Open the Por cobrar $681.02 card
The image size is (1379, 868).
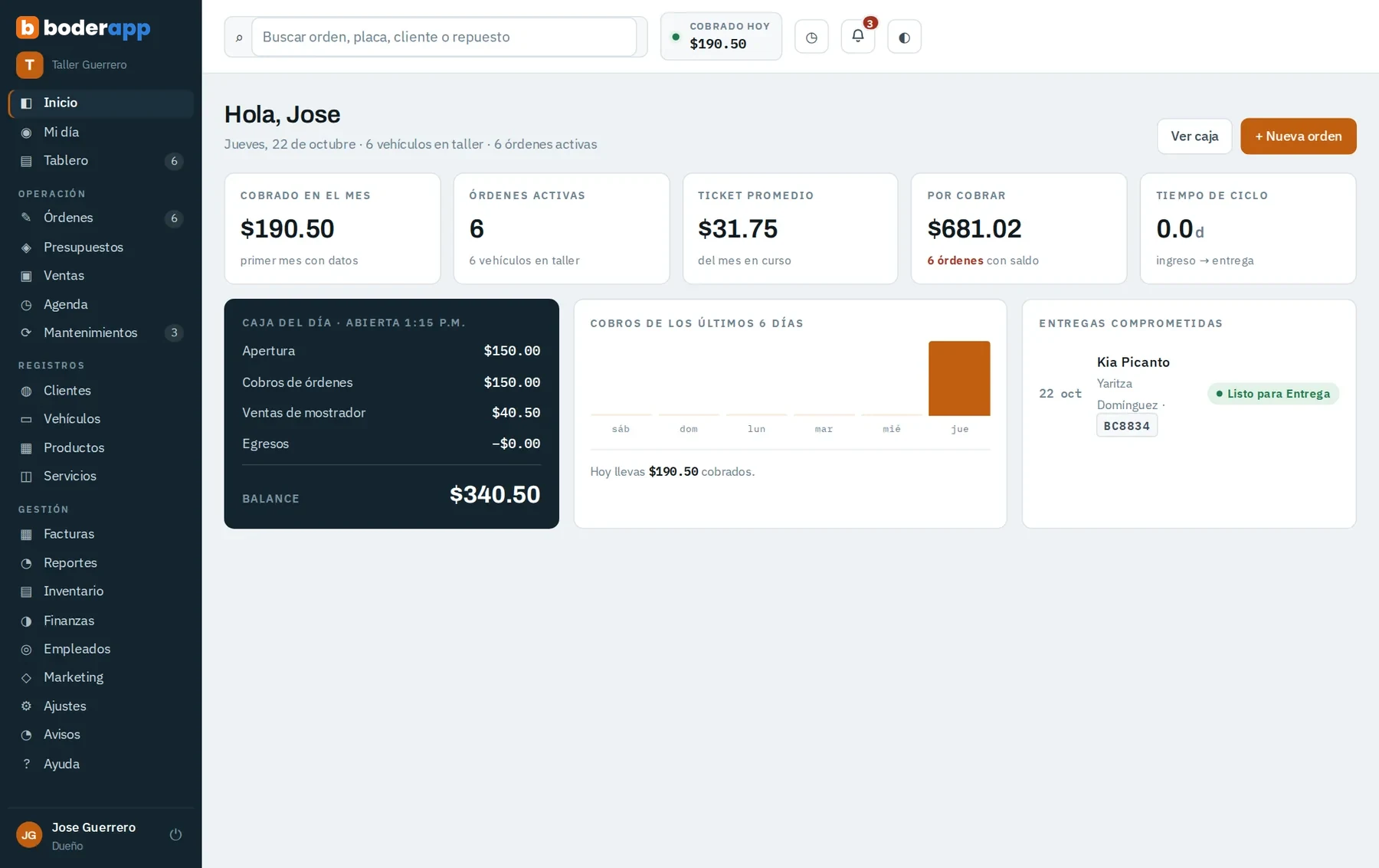1018,228
